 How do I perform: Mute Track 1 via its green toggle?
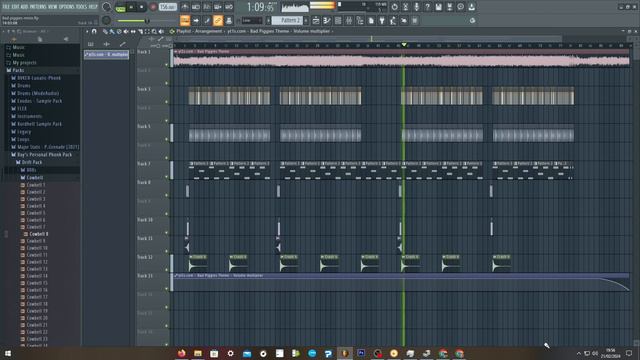(167, 64)
